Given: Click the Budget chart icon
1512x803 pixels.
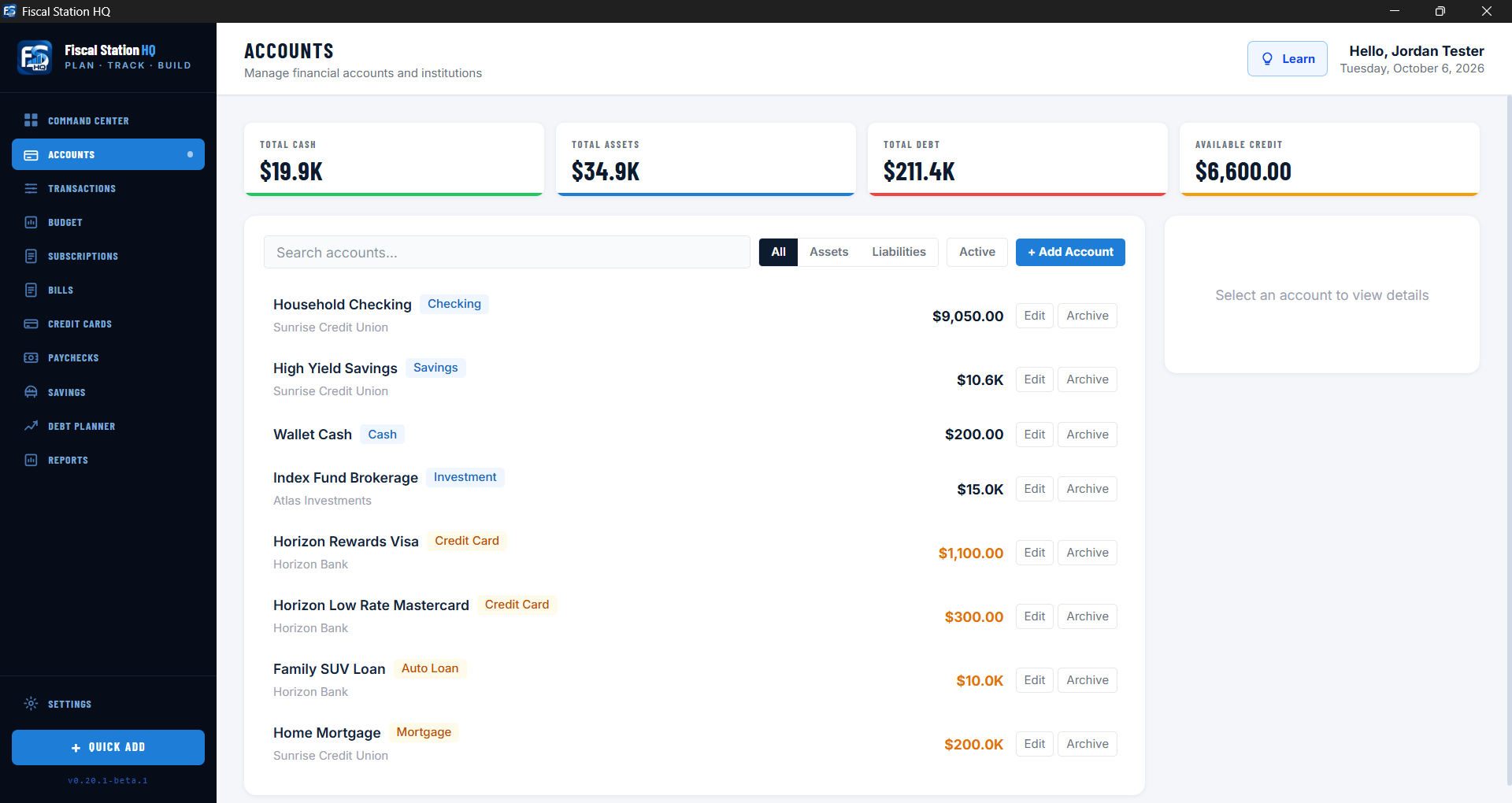Looking at the screenshot, I should [31, 223].
